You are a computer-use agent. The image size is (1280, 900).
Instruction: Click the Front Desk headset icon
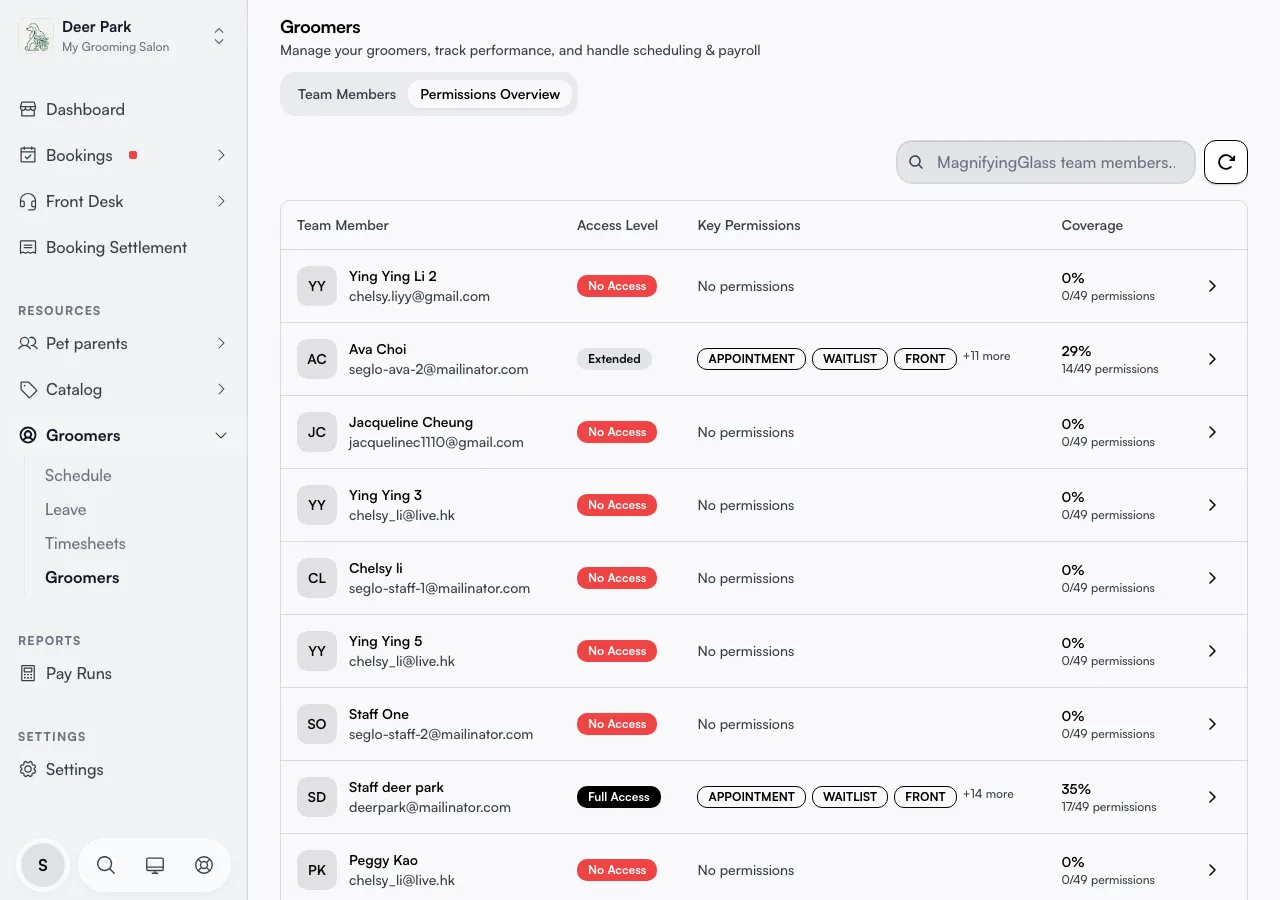28,201
